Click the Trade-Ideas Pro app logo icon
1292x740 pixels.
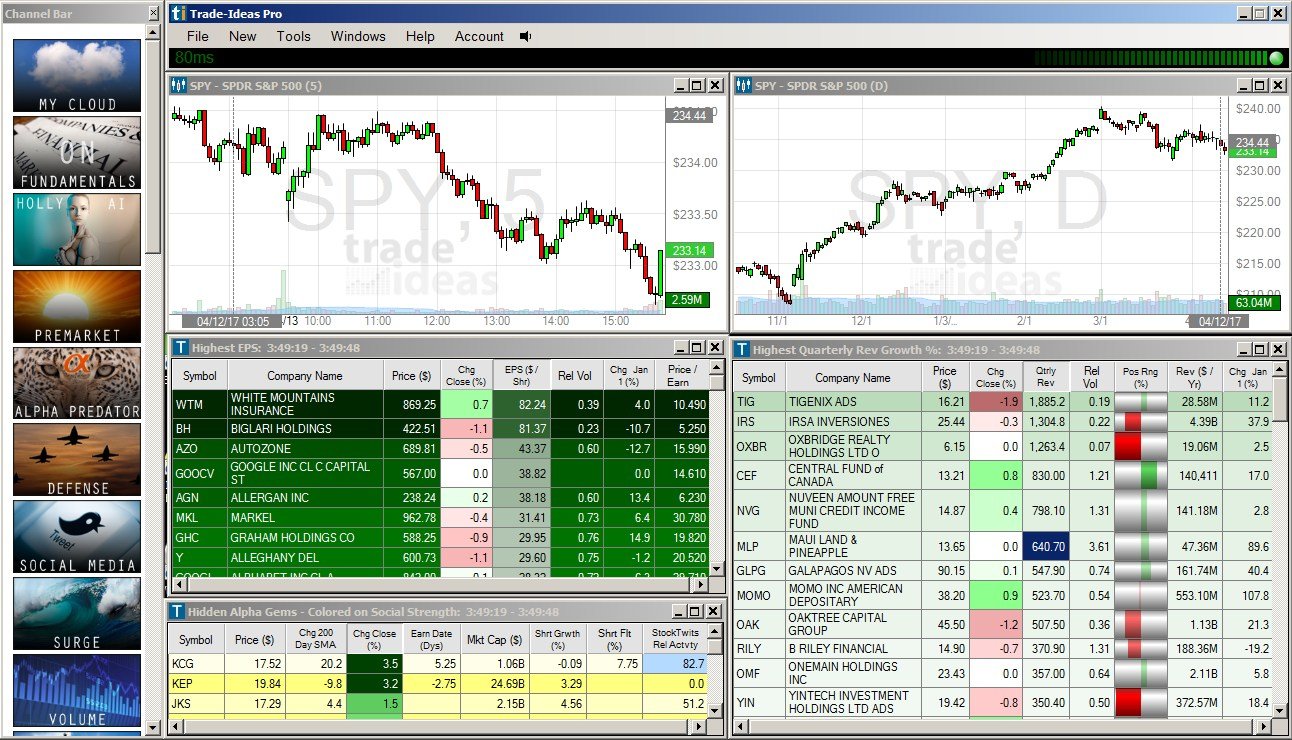pos(178,13)
